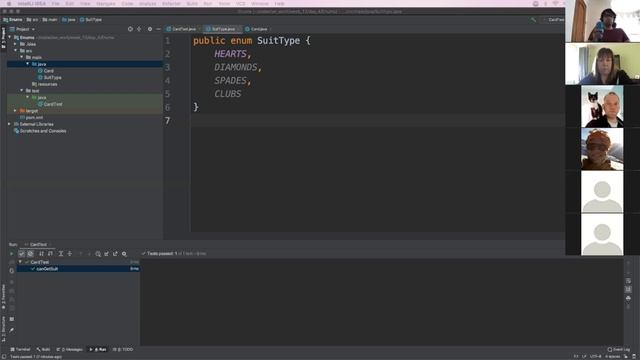Click down arrow in test console sidebar
The height and width of the screenshot is (360, 640).
628,272
